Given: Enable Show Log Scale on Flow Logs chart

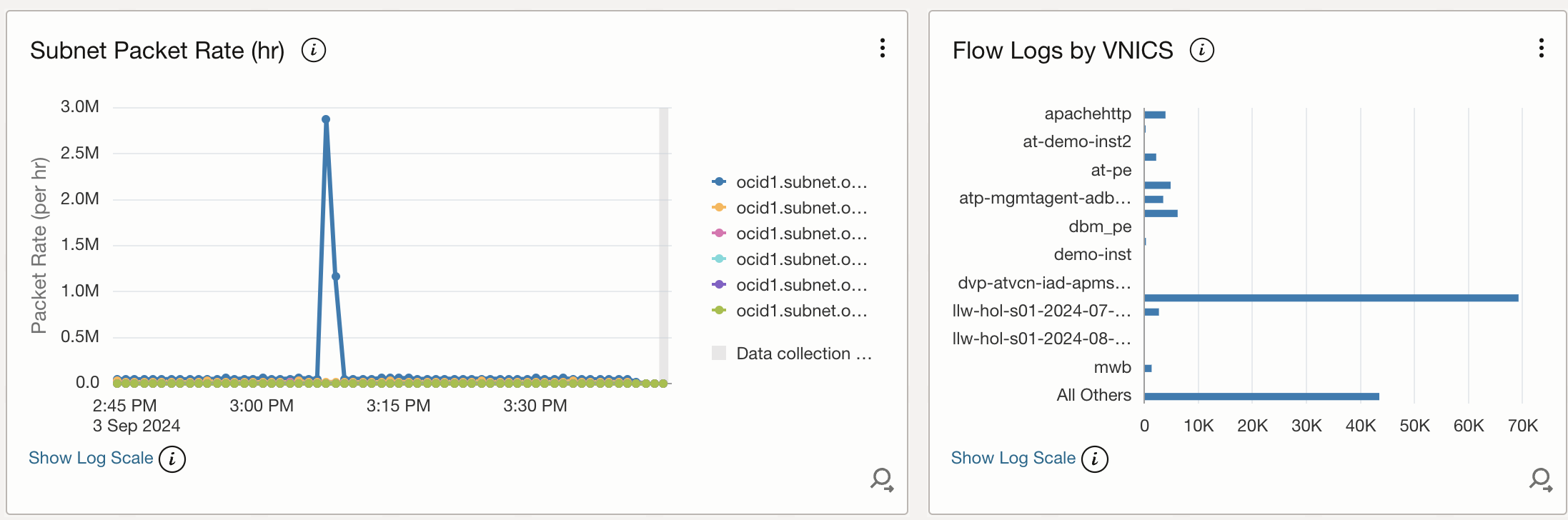Looking at the screenshot, I should pyautogui.click(x=1013, y=458).
